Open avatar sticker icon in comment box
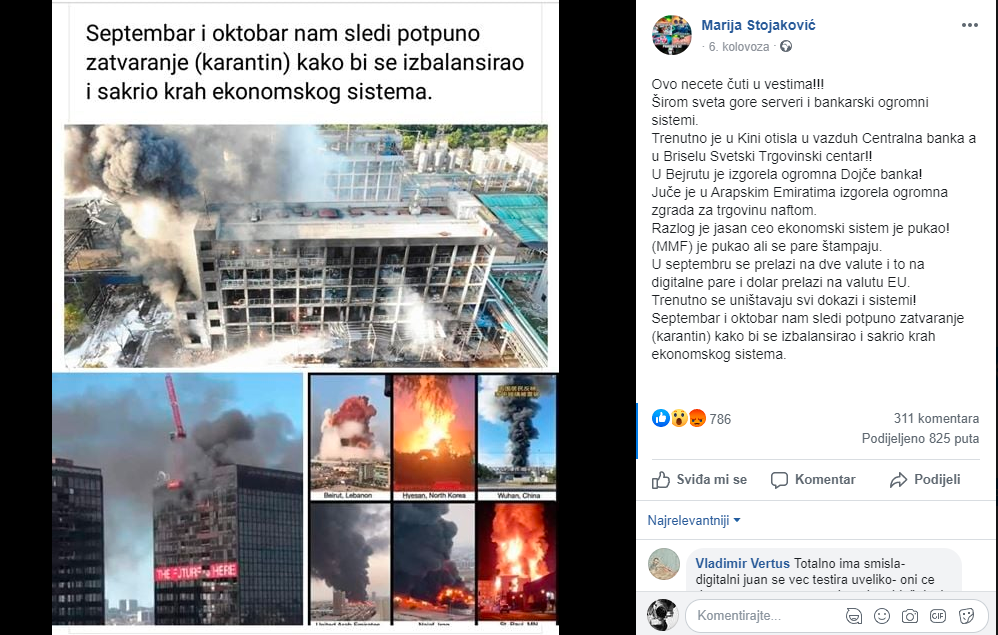The image size is (998, 635). [x=854, y=615]
